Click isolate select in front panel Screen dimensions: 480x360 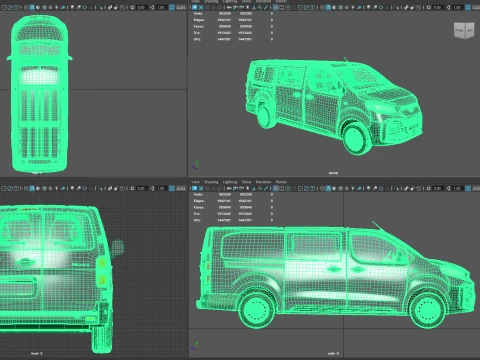[100, 188]
